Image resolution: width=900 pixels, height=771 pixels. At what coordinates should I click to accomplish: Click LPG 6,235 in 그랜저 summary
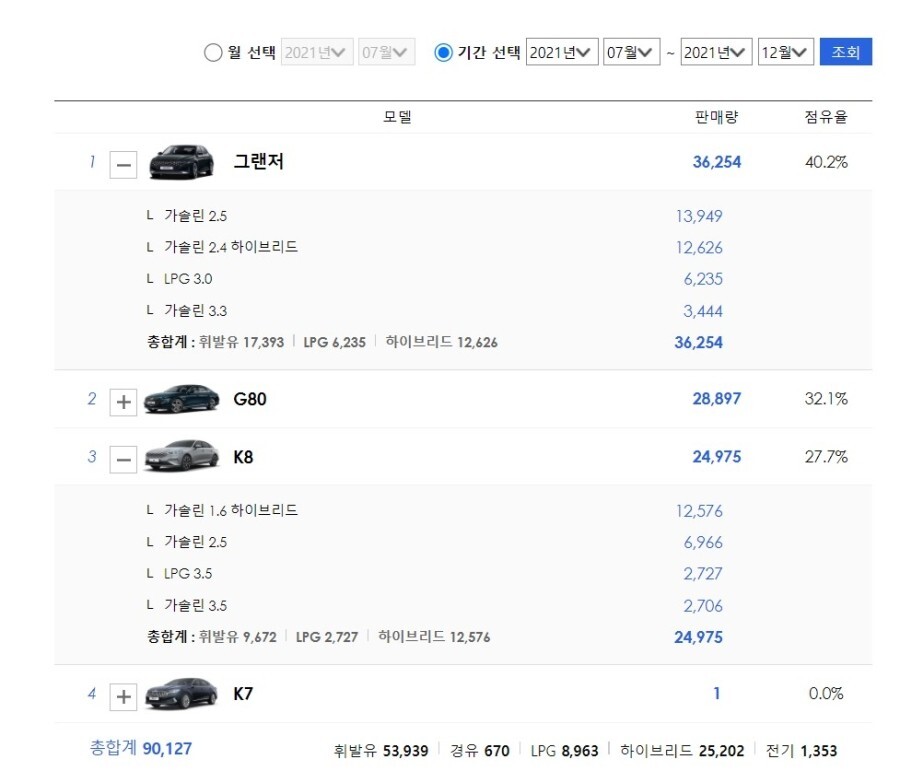pos(335,342)
